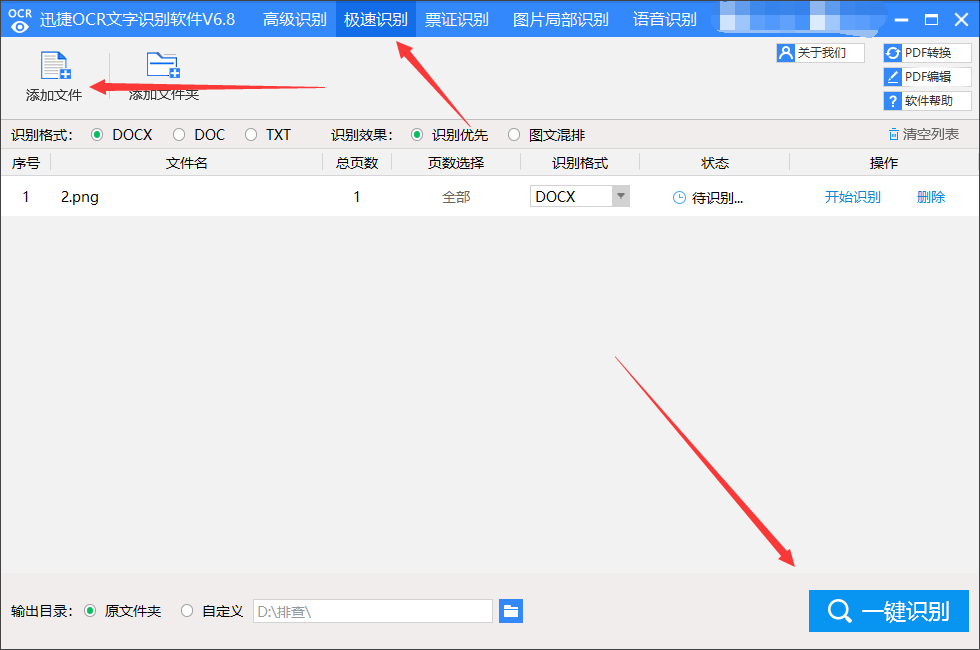Switch to 高级识别 tab
This screenshot has height=650, width=980.
(294, 19)
